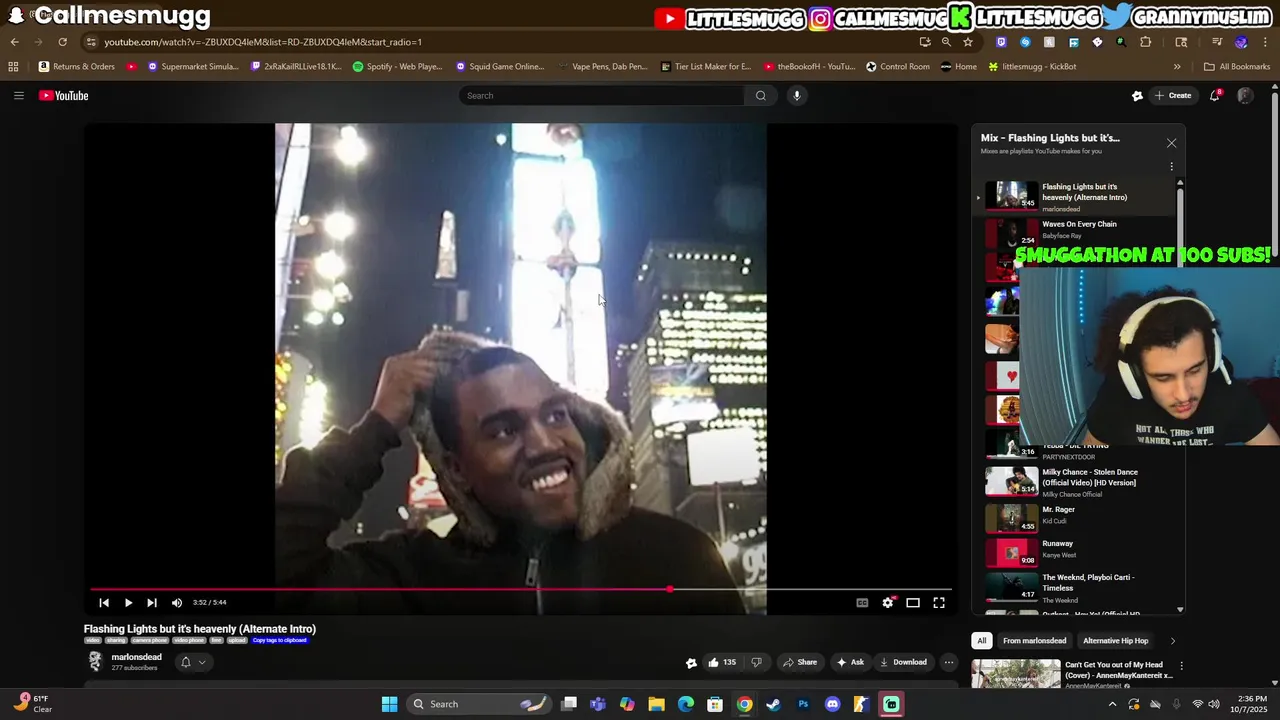Bookmark this page with the star icon

(x=968, y=42)
